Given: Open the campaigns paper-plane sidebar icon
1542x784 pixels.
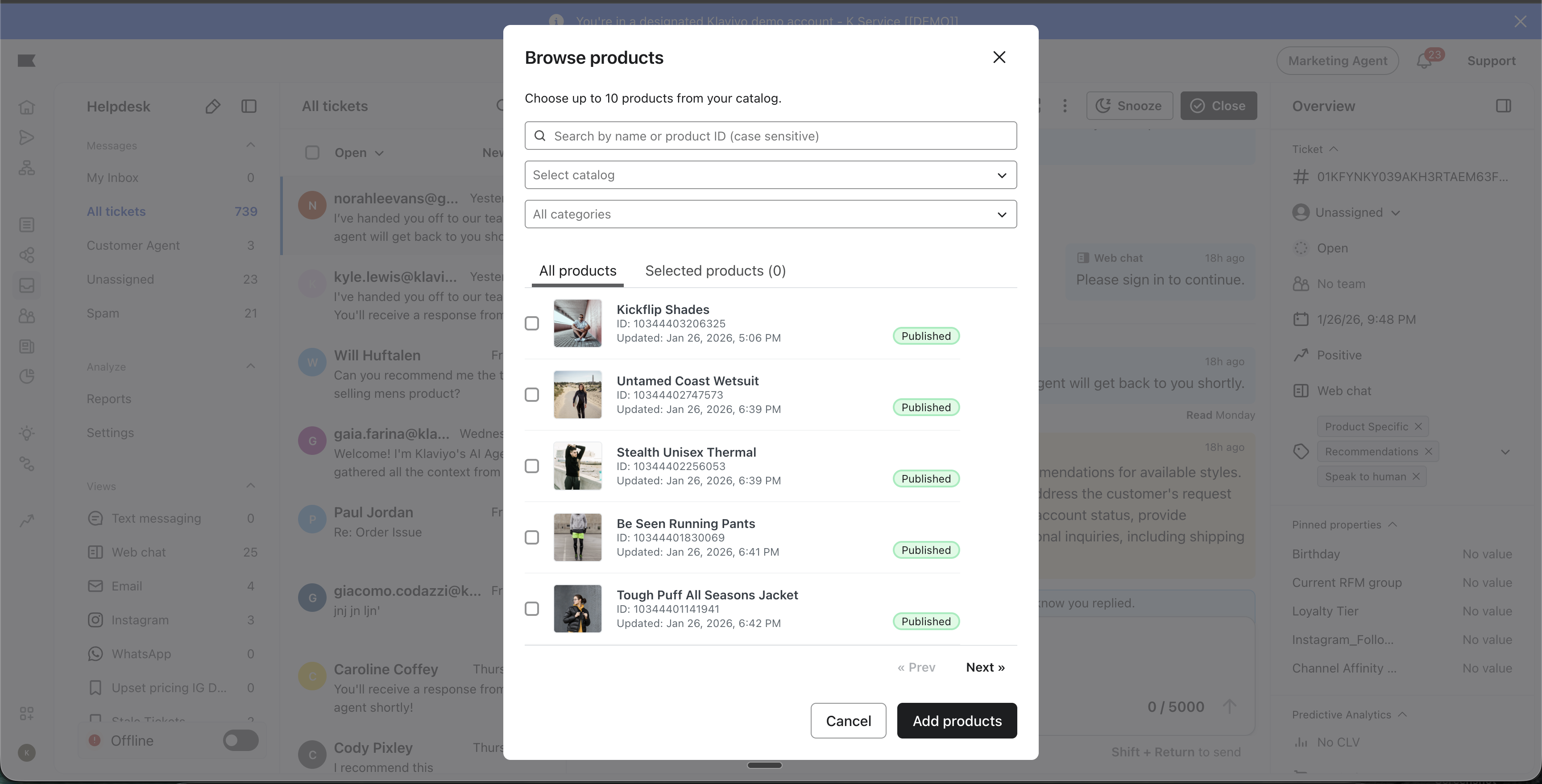Looking at the screenshot, I should pyautogui.click(x=26, y=138).
